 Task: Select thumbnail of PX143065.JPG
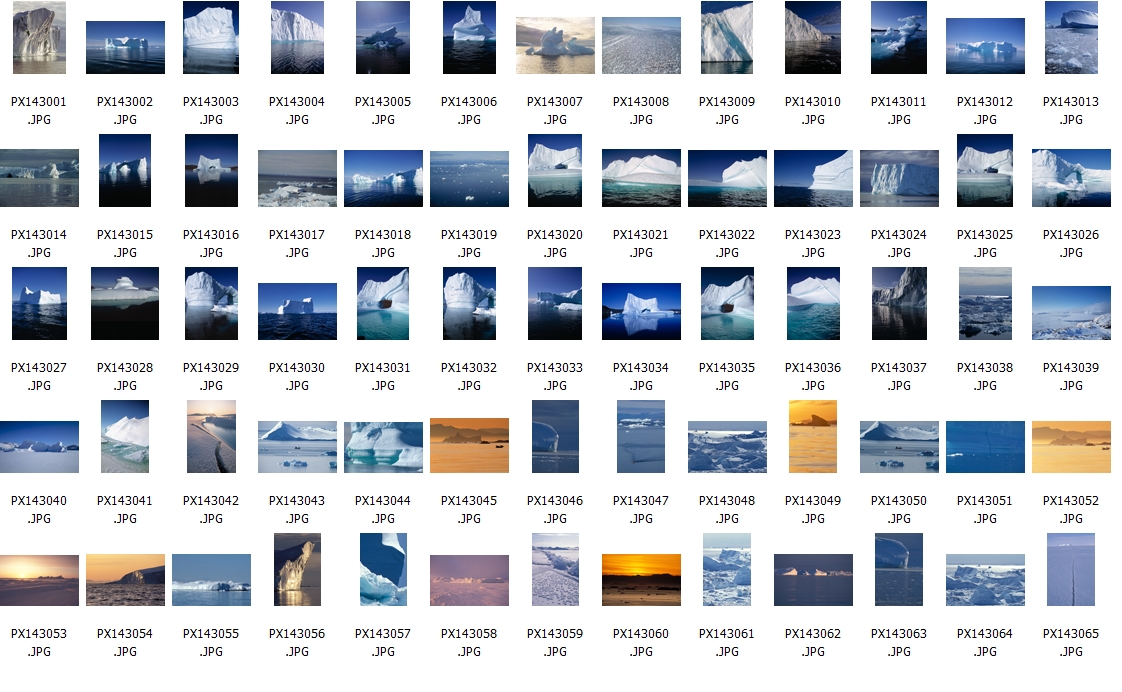[1071, 570]
